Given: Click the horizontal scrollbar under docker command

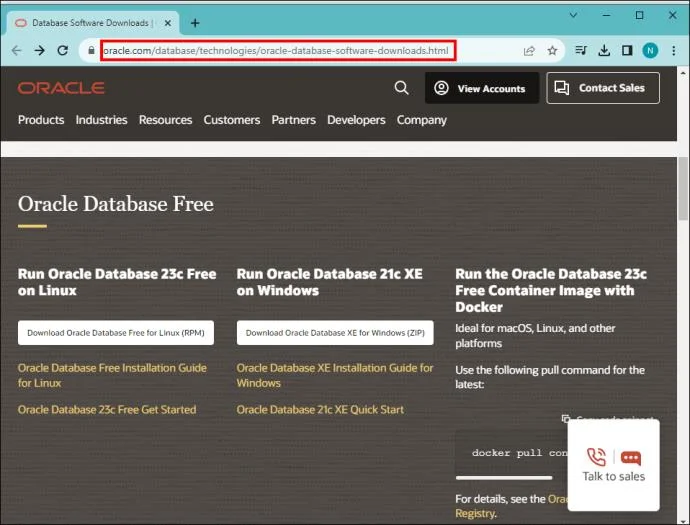Looking at the screenshot, I should point(504,477).
